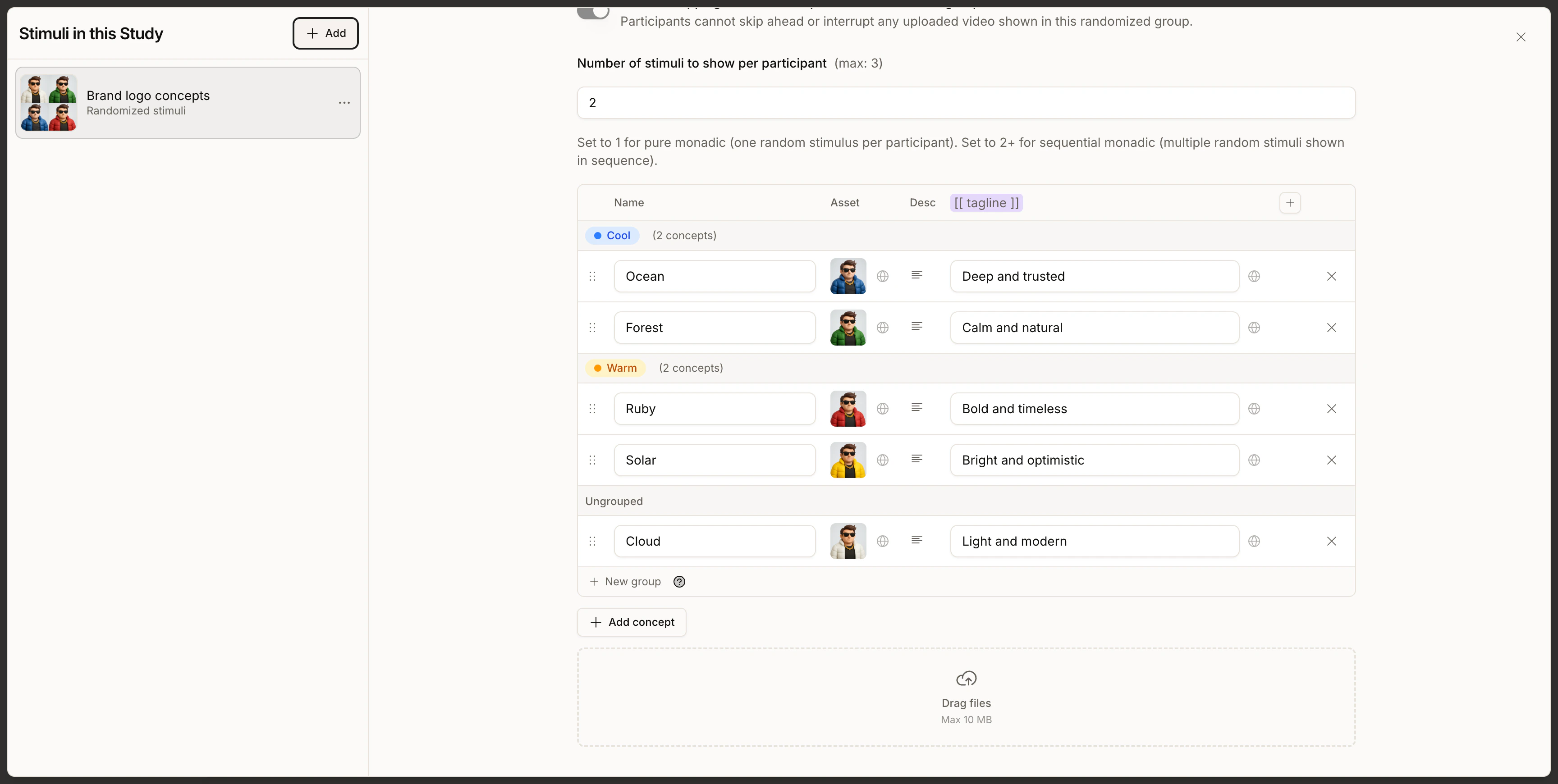This screenshot has height=784, width=1558.
Task: Open the description editor icon for Forest
Action: pos(917,326)
